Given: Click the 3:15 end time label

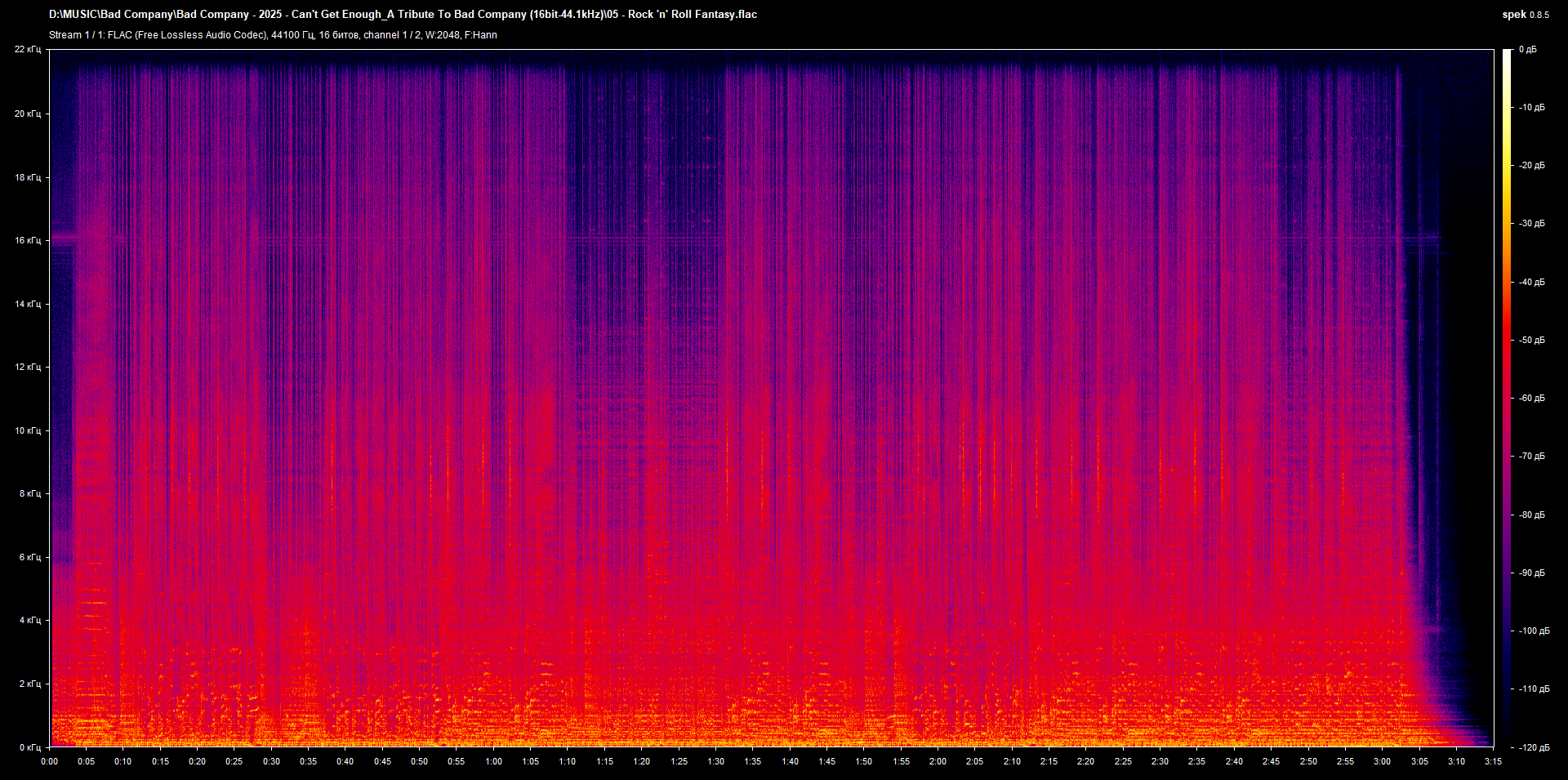Looking at the screenshot, I should 1493,761.
